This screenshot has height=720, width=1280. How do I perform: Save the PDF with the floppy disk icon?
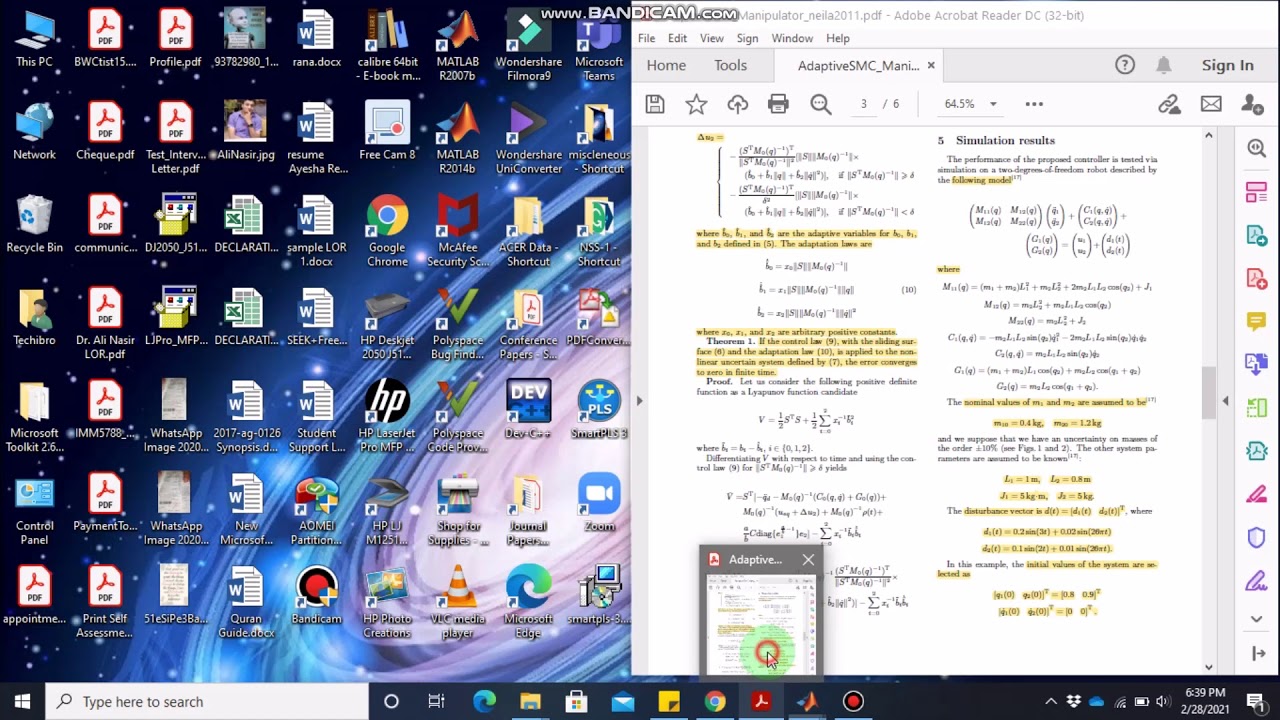655,104
